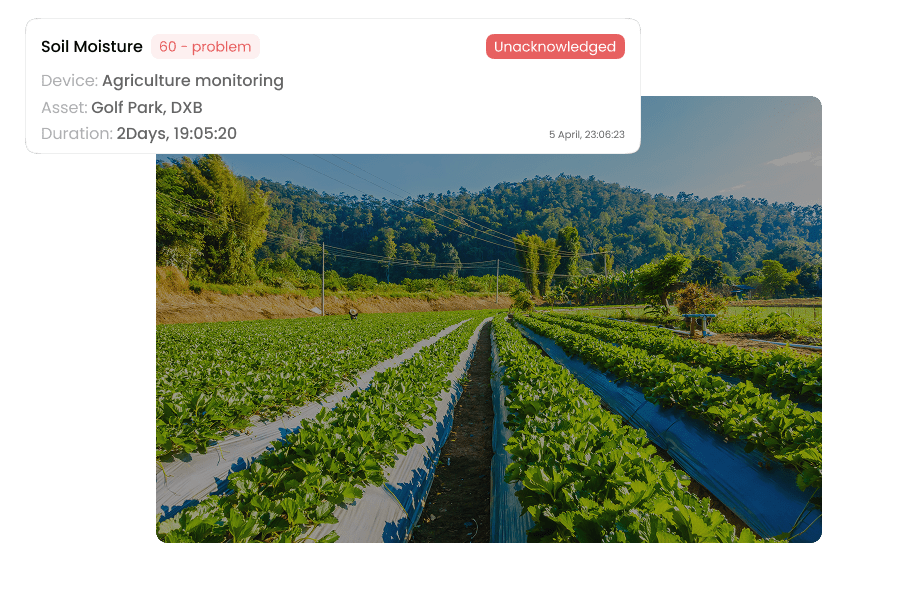Click the 2Days, 19:05:20 duration value
The width and height of the screenshot is (900, 596).
(x=177, y=133)
